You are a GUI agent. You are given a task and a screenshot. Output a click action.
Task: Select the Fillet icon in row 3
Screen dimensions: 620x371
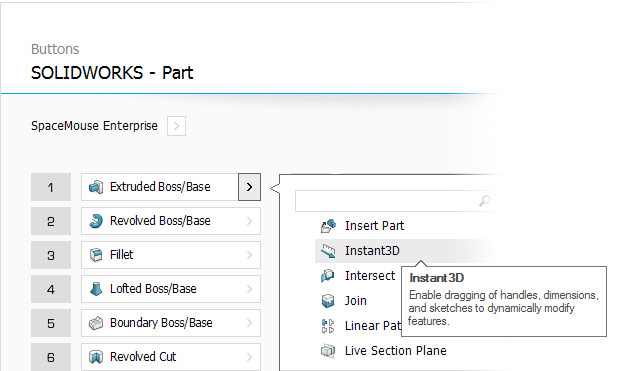(96, 255)
